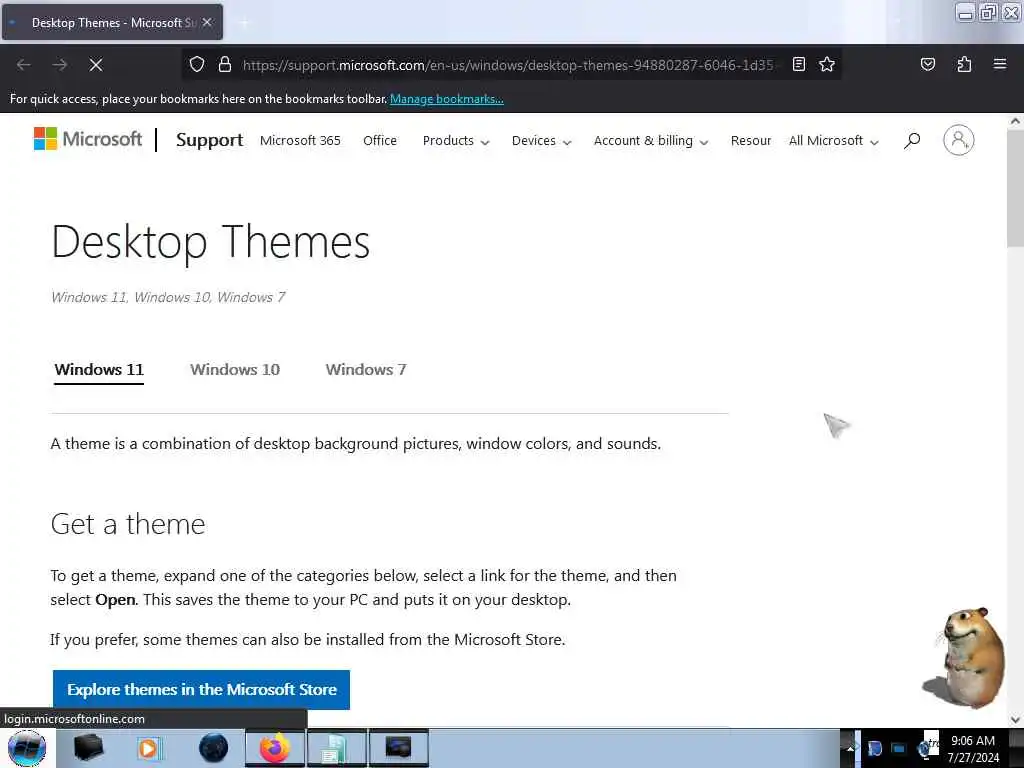Switch to Firefox in the taskbar
This screenshot has width=1024, height=768.
(x=274, y=748)
